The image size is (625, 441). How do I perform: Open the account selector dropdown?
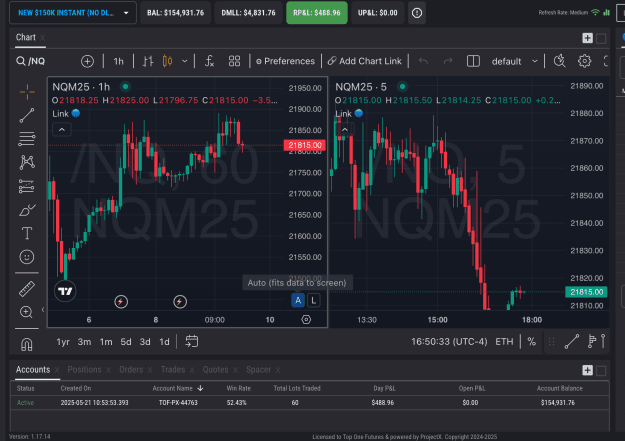73,13
